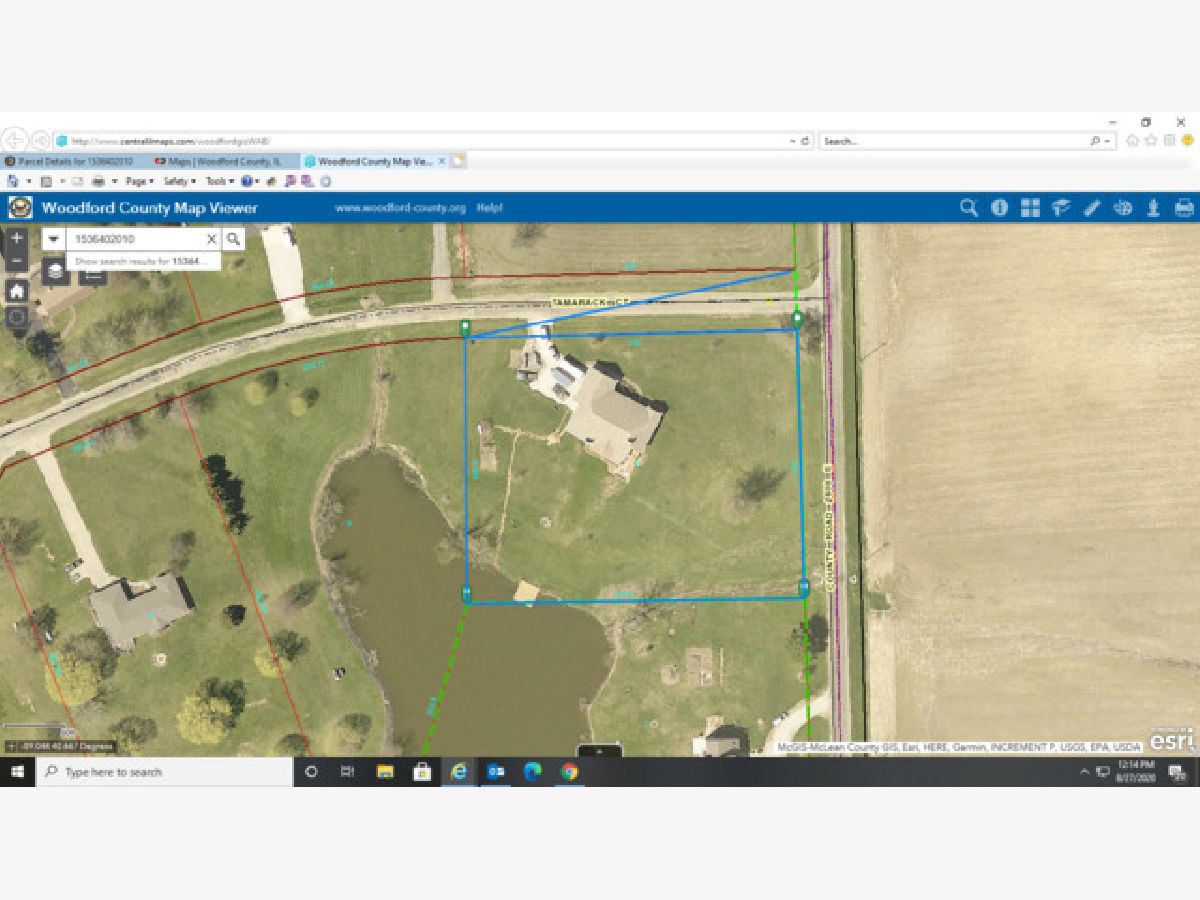This screenshot has width=1200, height=900.
Task: Open the print widget
Action: coord(1184,208)
